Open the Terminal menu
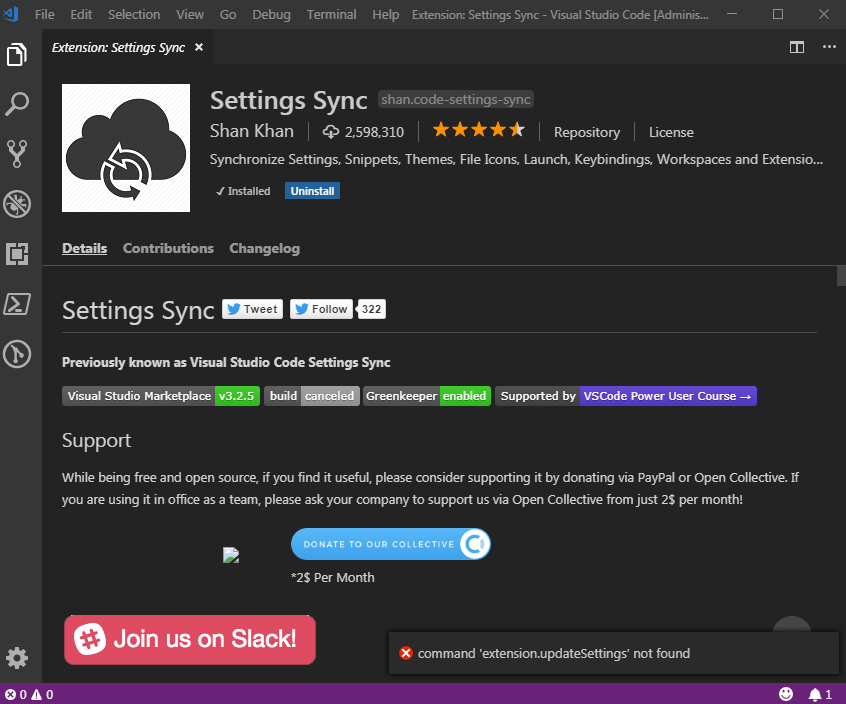 [x=331, y=15]
